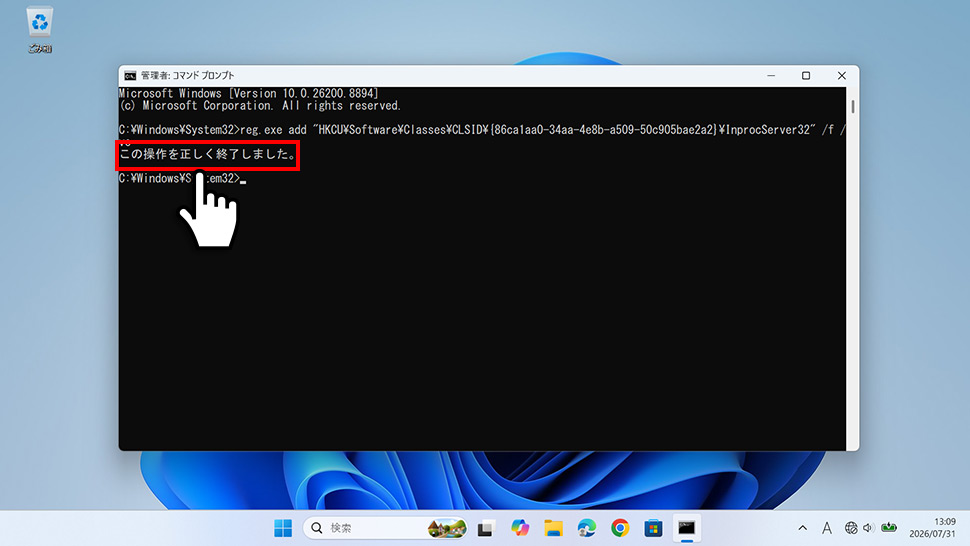Click the 'Microsoft Windows [Version 10.0.26200.8894]' line
This screenshot has width=970, height=546.
coord(248,93)
